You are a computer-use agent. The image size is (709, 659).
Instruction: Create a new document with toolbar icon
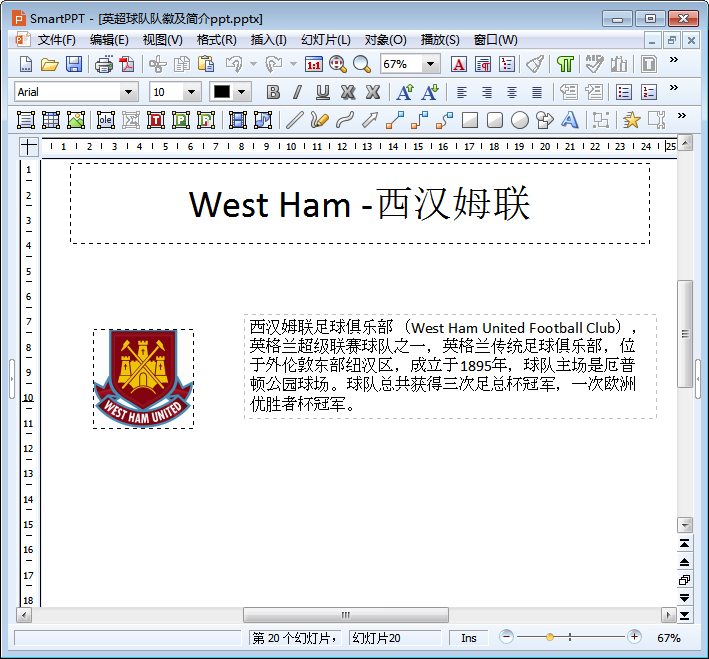tap(26, 64)
